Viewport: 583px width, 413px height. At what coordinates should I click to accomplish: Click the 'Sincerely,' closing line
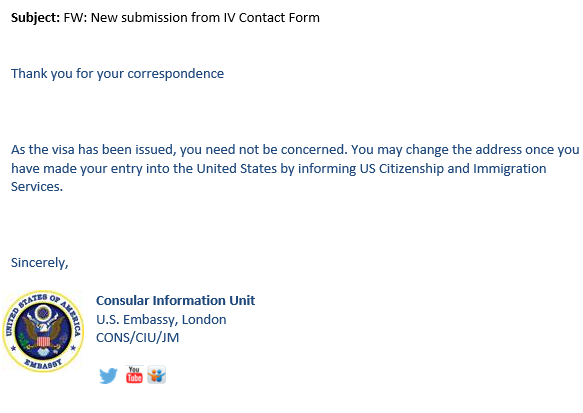(39, 263)
